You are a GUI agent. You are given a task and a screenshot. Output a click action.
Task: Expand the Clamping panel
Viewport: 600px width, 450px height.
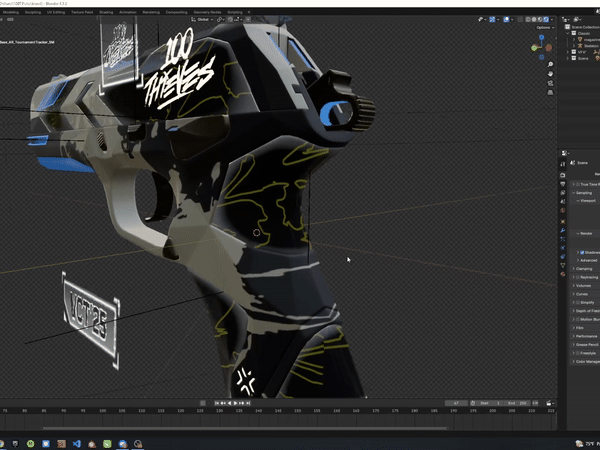click(574, 269)
